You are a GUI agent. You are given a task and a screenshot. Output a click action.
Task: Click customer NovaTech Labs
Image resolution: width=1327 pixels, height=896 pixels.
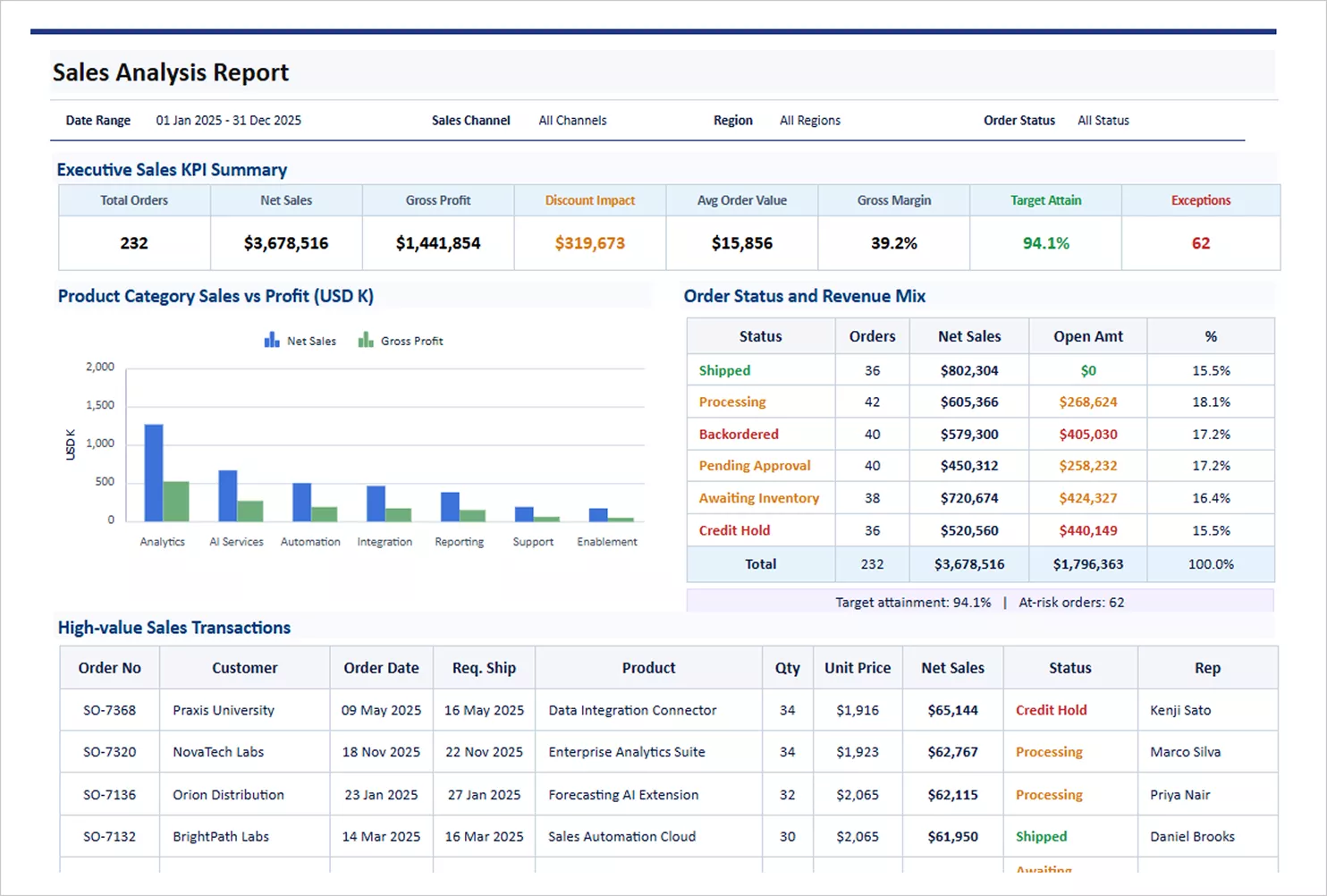tap(218, 752)
